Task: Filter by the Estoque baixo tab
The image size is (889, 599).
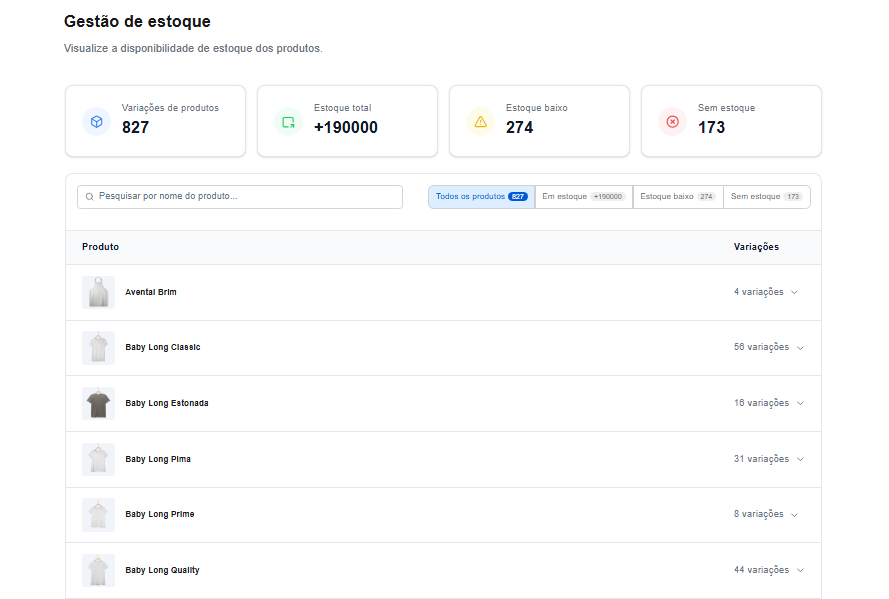Action: (677, 197)
